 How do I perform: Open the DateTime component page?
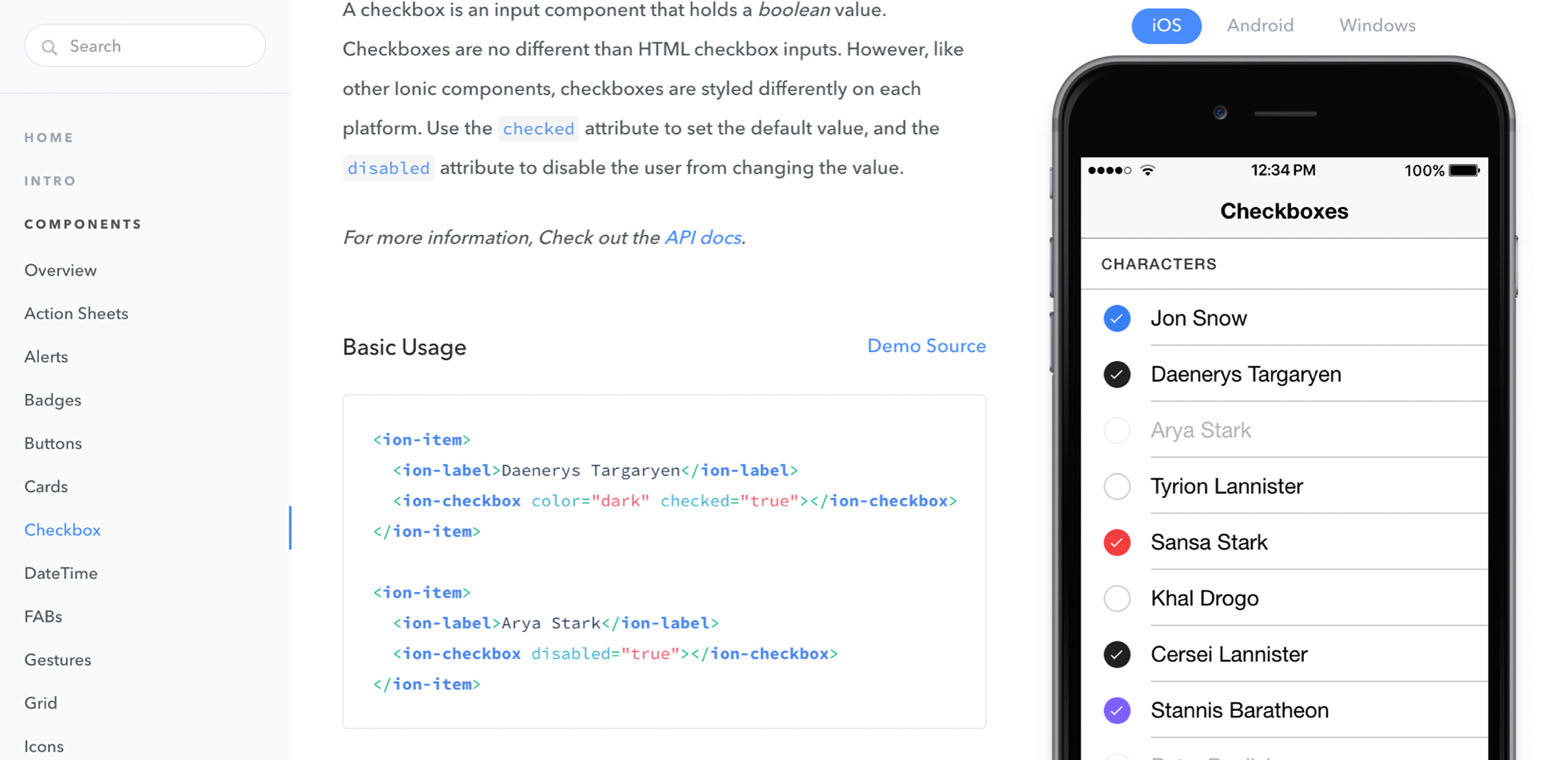coord(61,573)
